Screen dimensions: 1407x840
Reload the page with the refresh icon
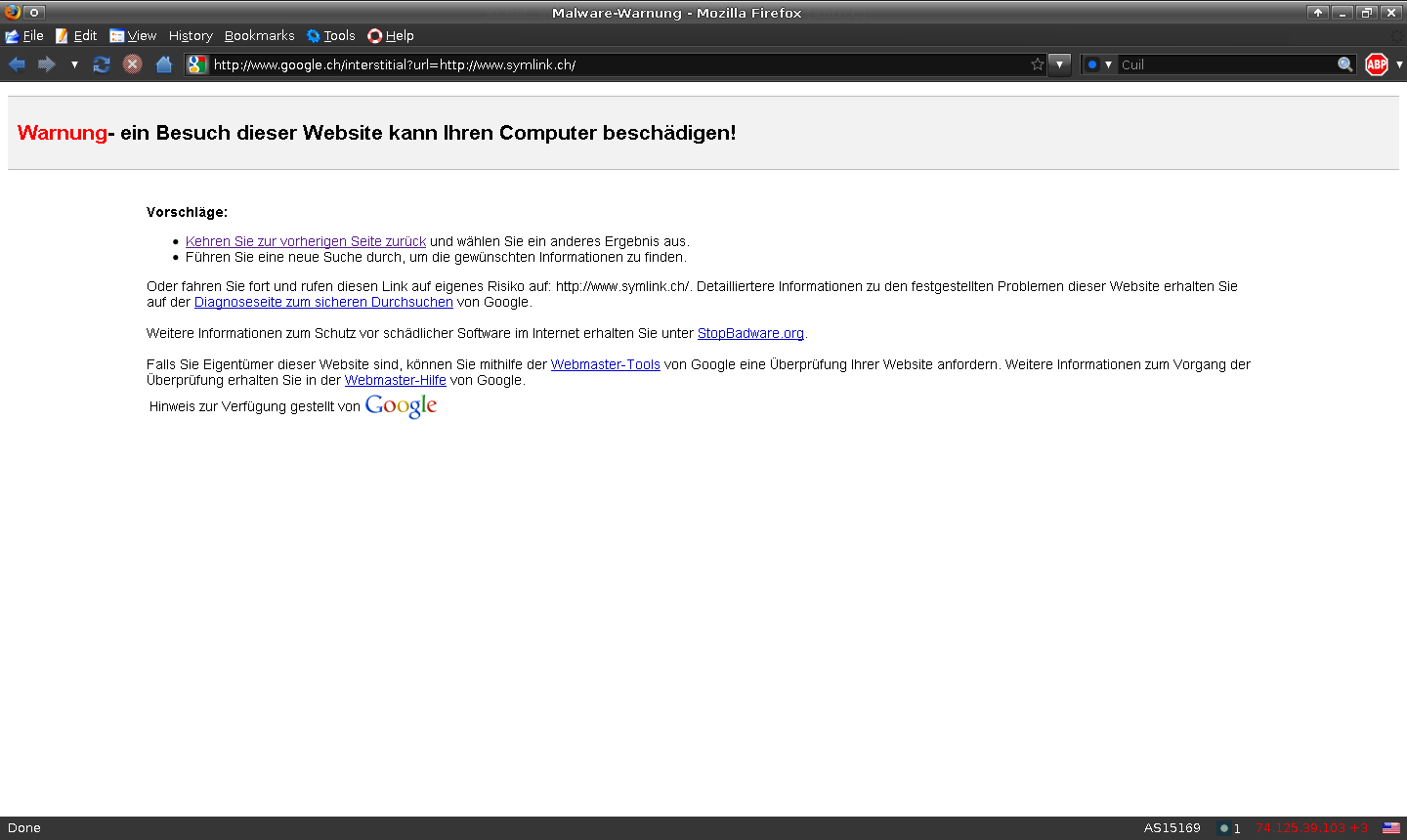(102, 64)
